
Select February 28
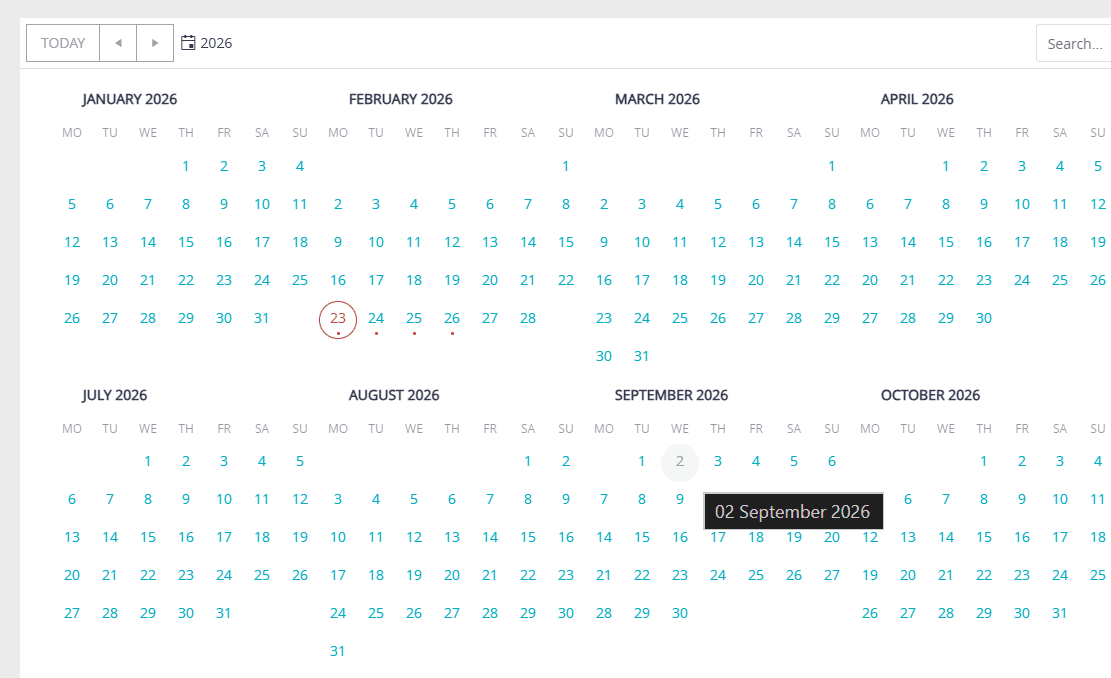click(x=528, y=319)
